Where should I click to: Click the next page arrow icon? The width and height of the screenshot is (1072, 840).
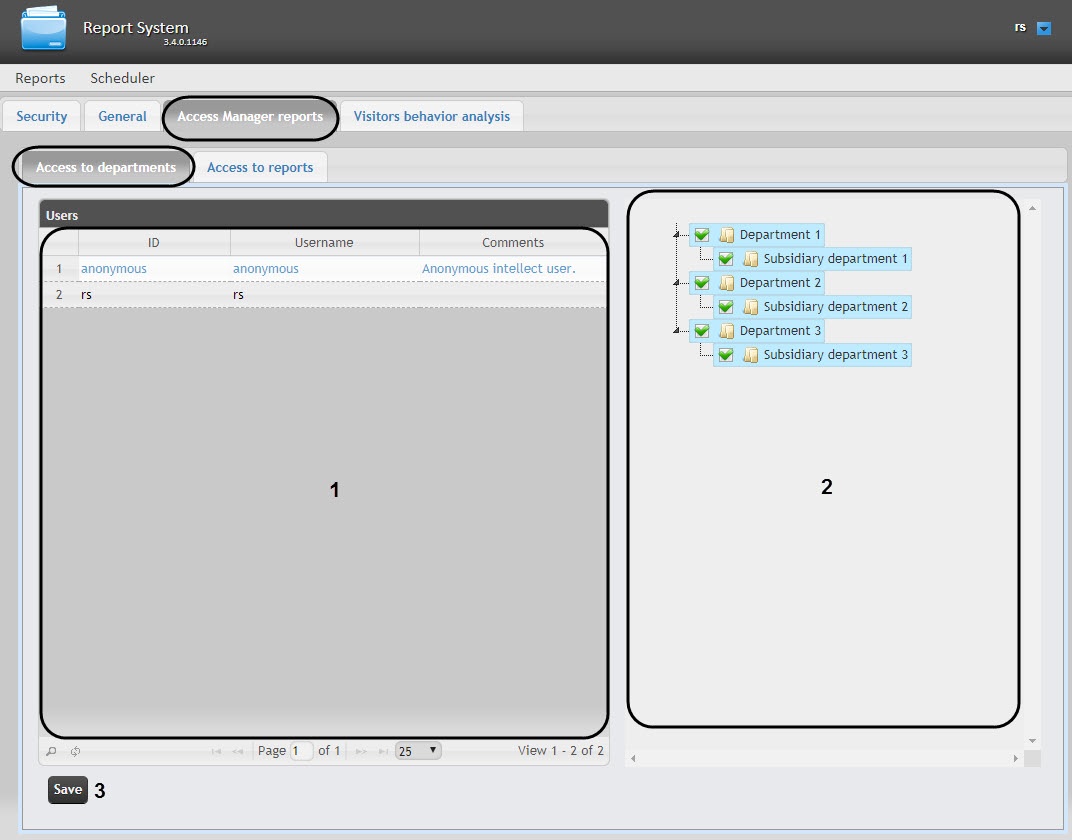click(362, 751)
